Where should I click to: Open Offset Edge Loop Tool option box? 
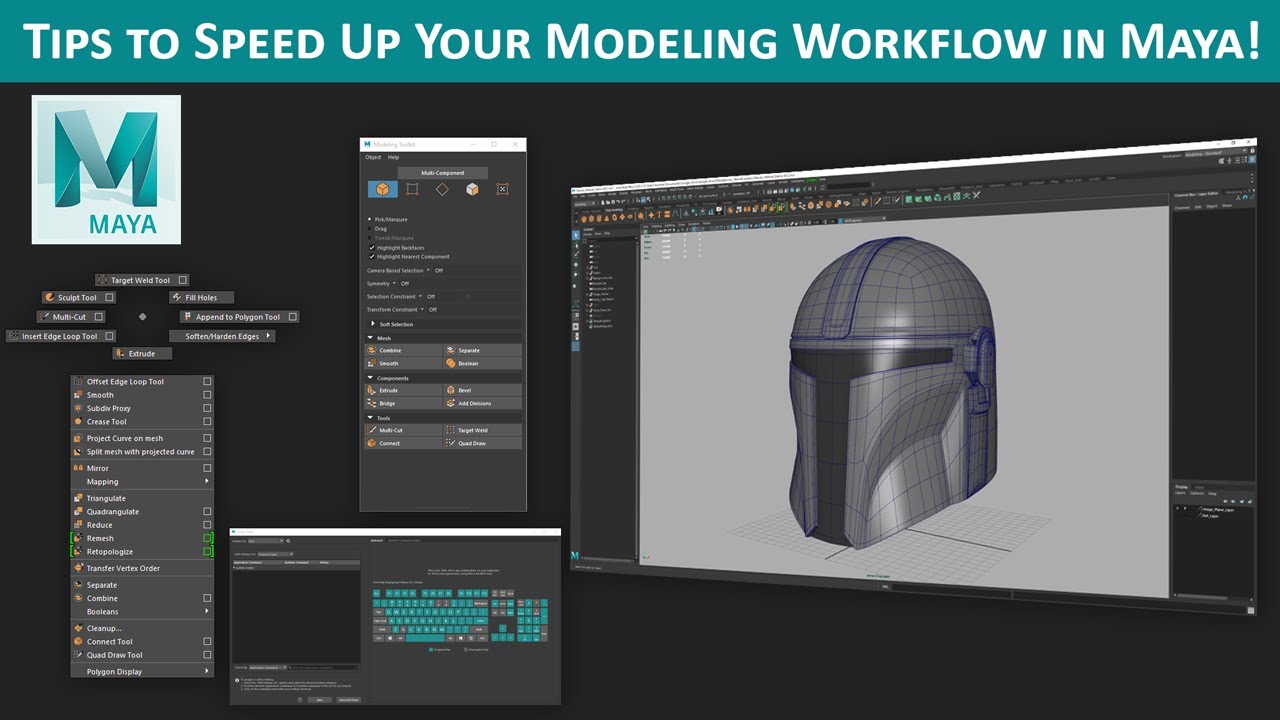pos(207,381)
